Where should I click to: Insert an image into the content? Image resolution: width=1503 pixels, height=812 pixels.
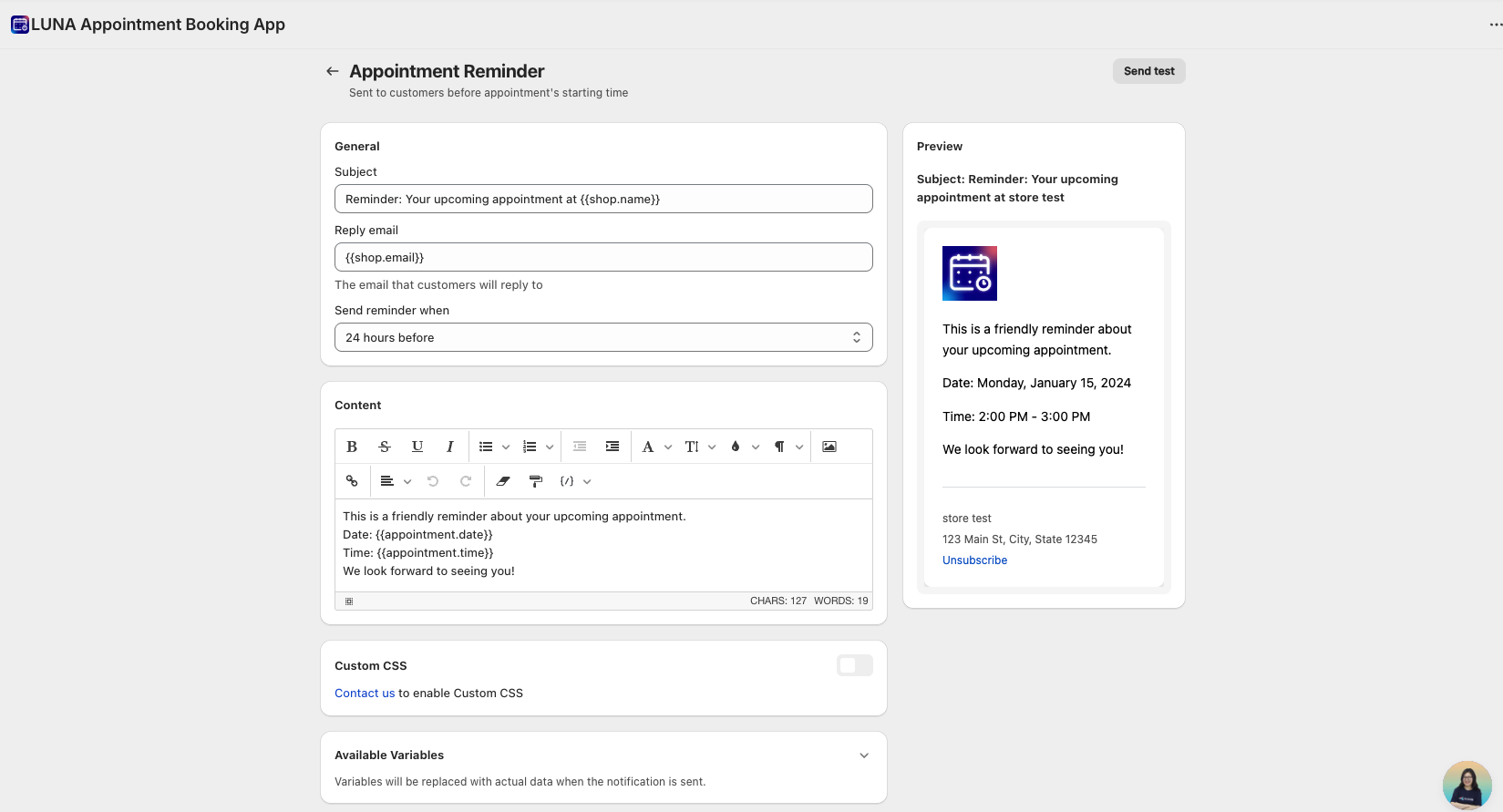829,447
